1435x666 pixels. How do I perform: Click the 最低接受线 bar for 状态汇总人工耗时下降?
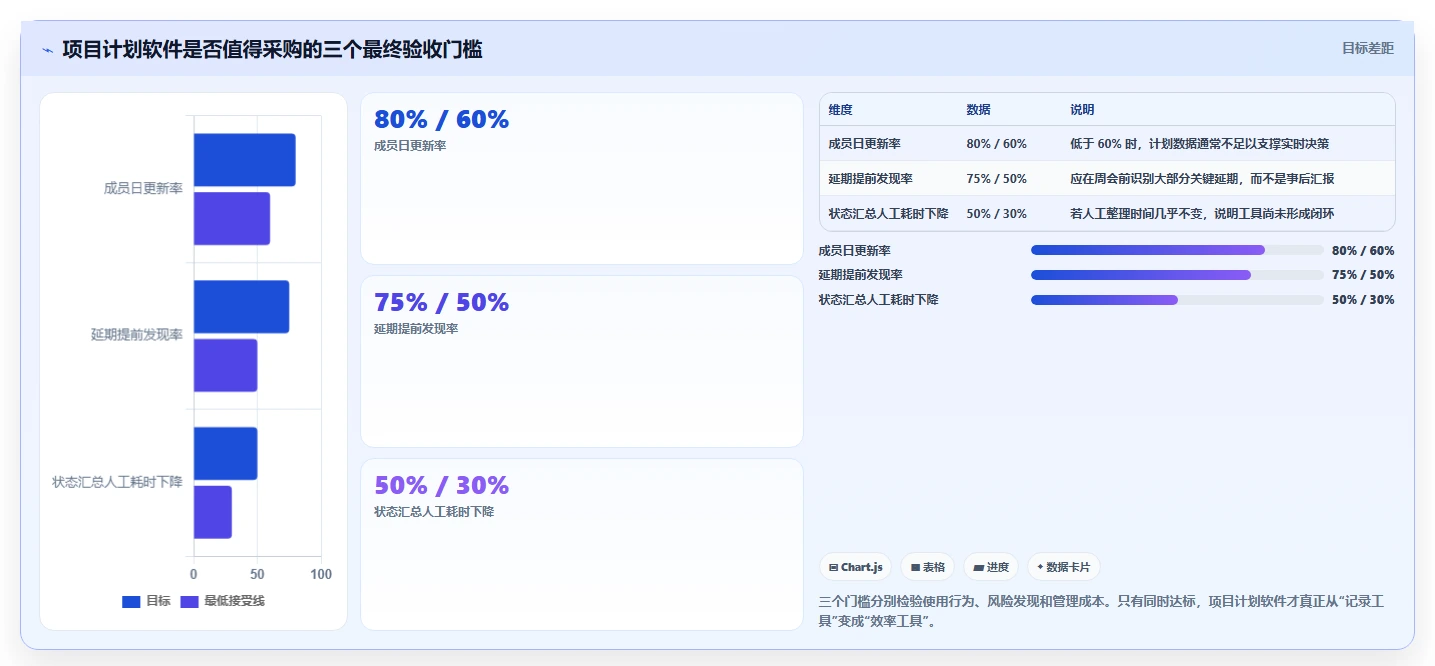(212, 512)
